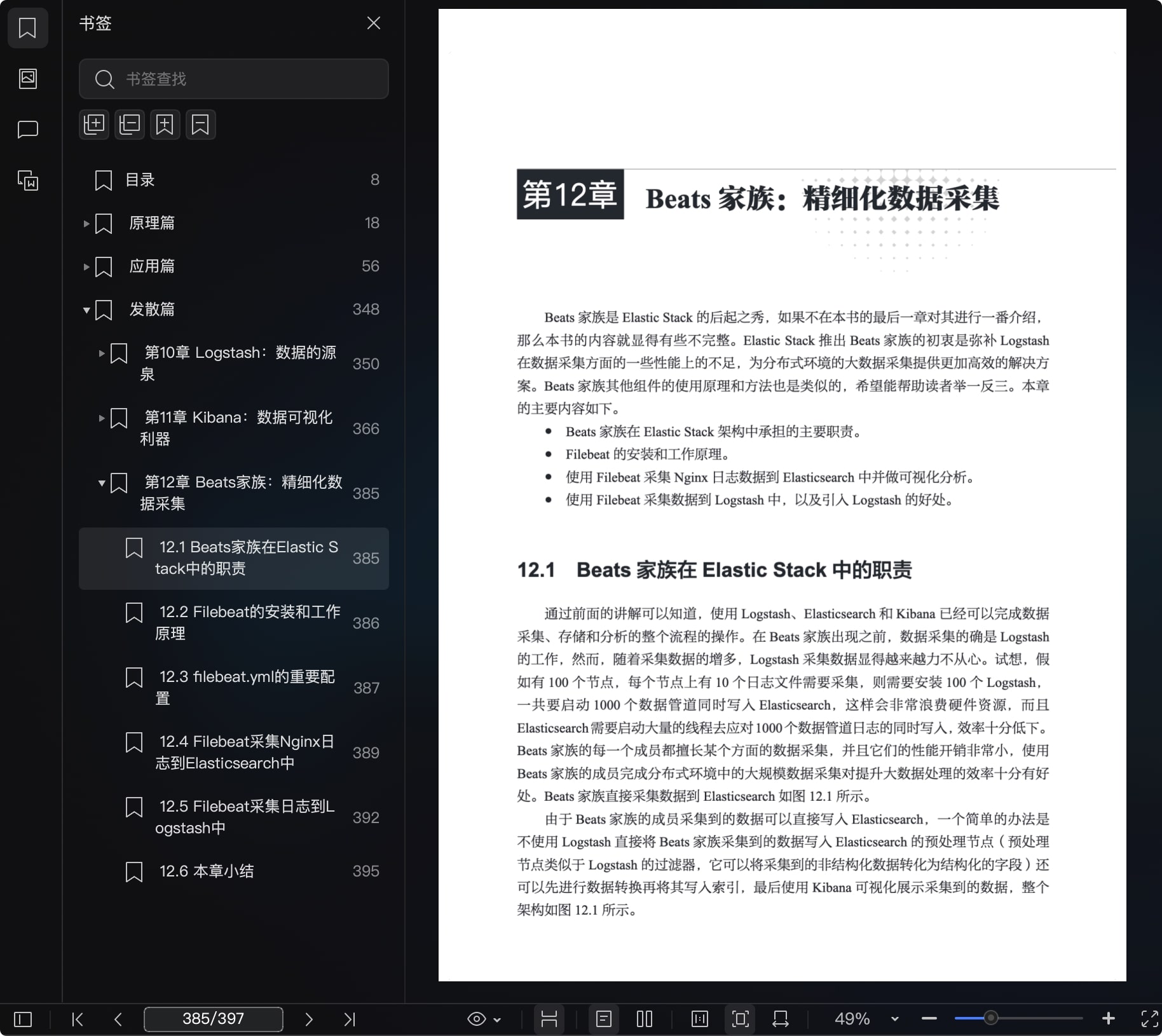Toggle fit page mode
The height and width of the screenshot is (1036, 1162).
[740, 1019]
